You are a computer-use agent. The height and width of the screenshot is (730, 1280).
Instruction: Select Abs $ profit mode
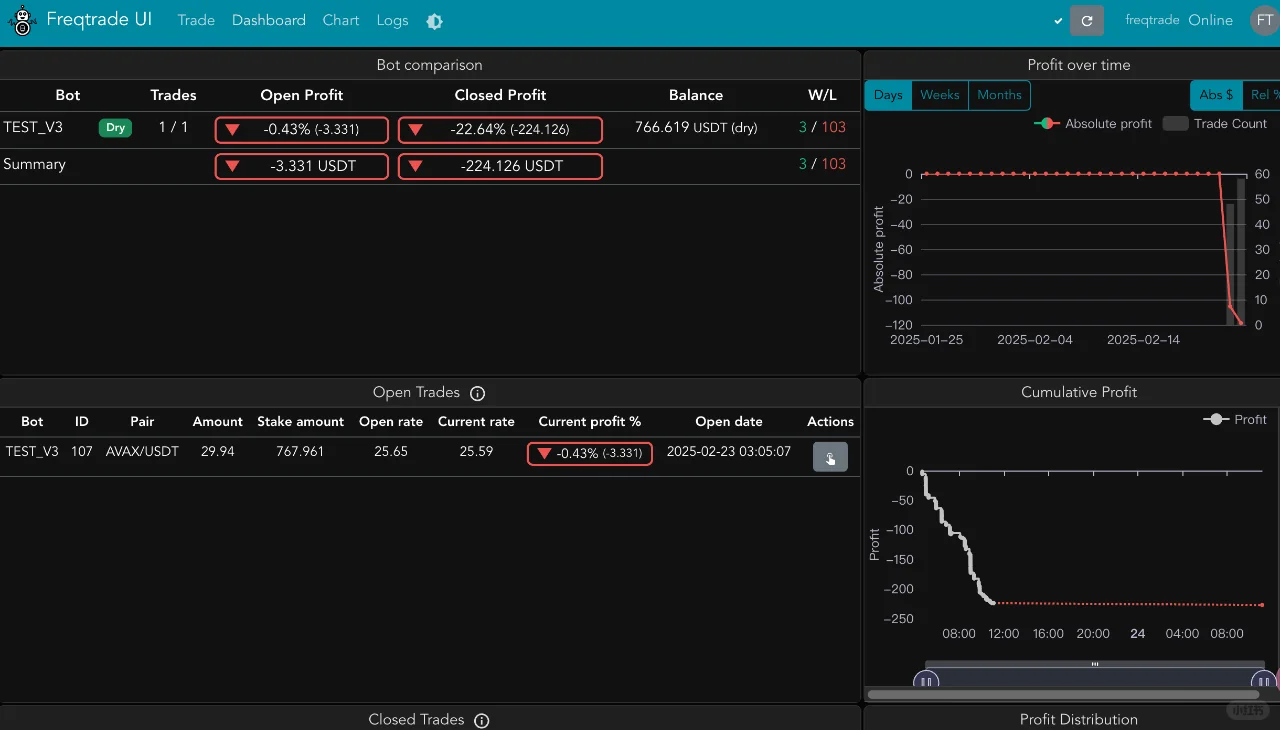tap(1216, 95)
